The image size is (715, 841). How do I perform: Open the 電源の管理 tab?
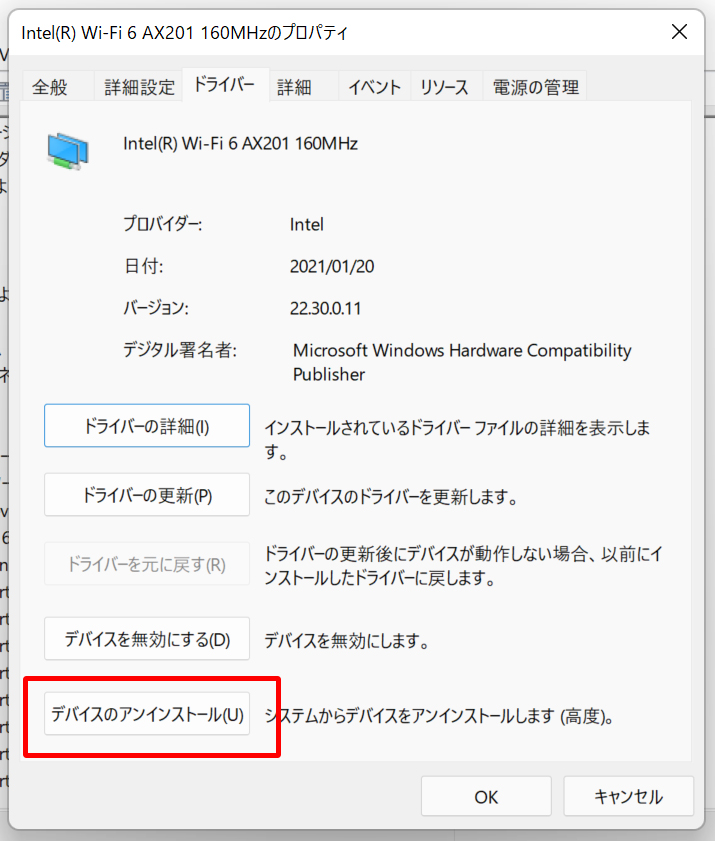pos(536,87)
